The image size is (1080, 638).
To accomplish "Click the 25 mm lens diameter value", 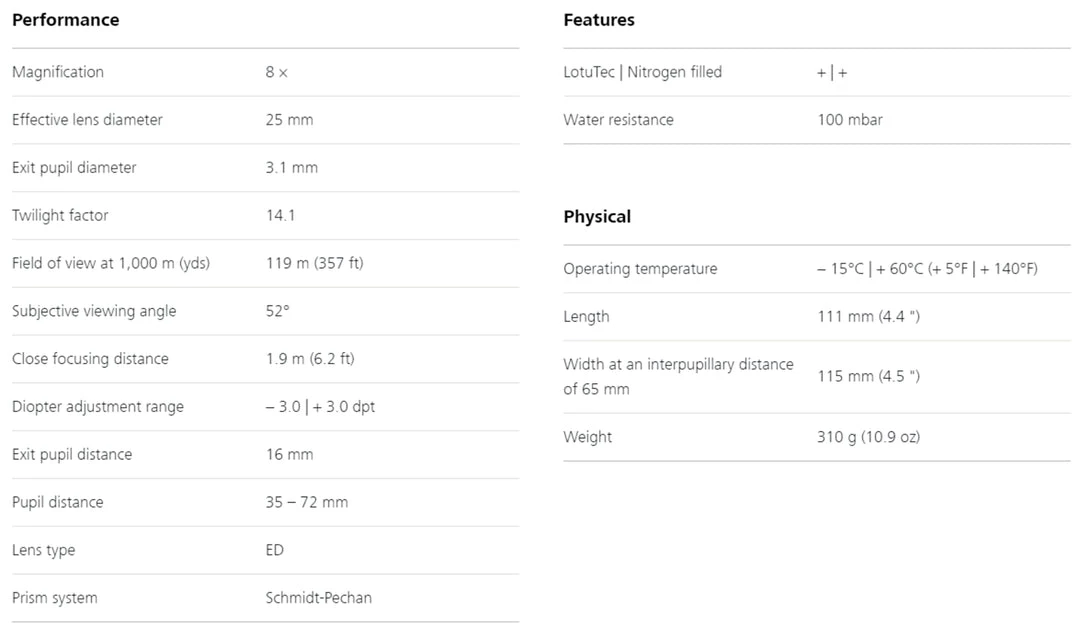I will click(289, 120).
